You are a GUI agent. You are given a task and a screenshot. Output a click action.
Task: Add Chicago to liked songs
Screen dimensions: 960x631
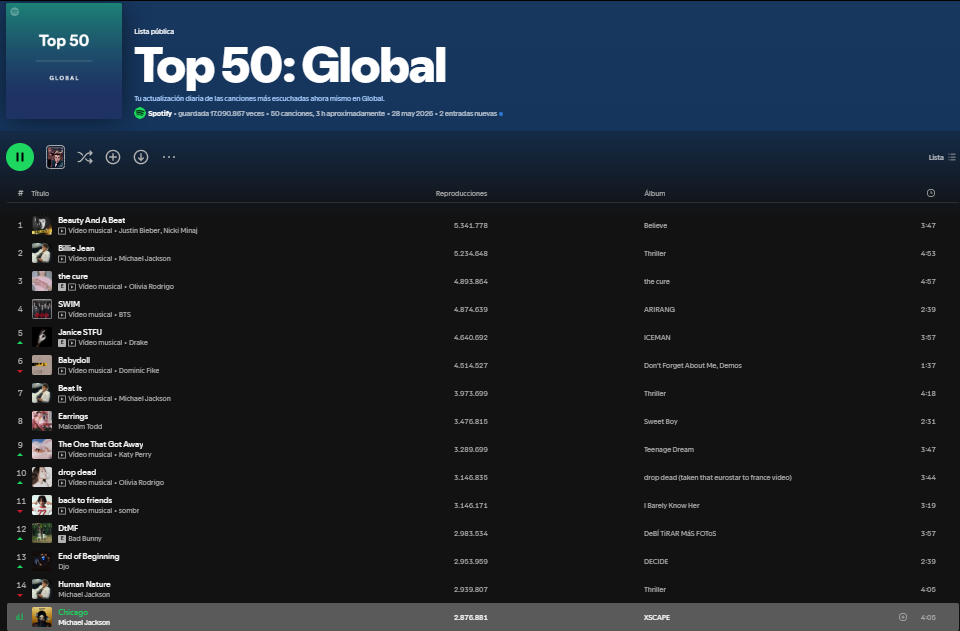(x=902, y=617)
